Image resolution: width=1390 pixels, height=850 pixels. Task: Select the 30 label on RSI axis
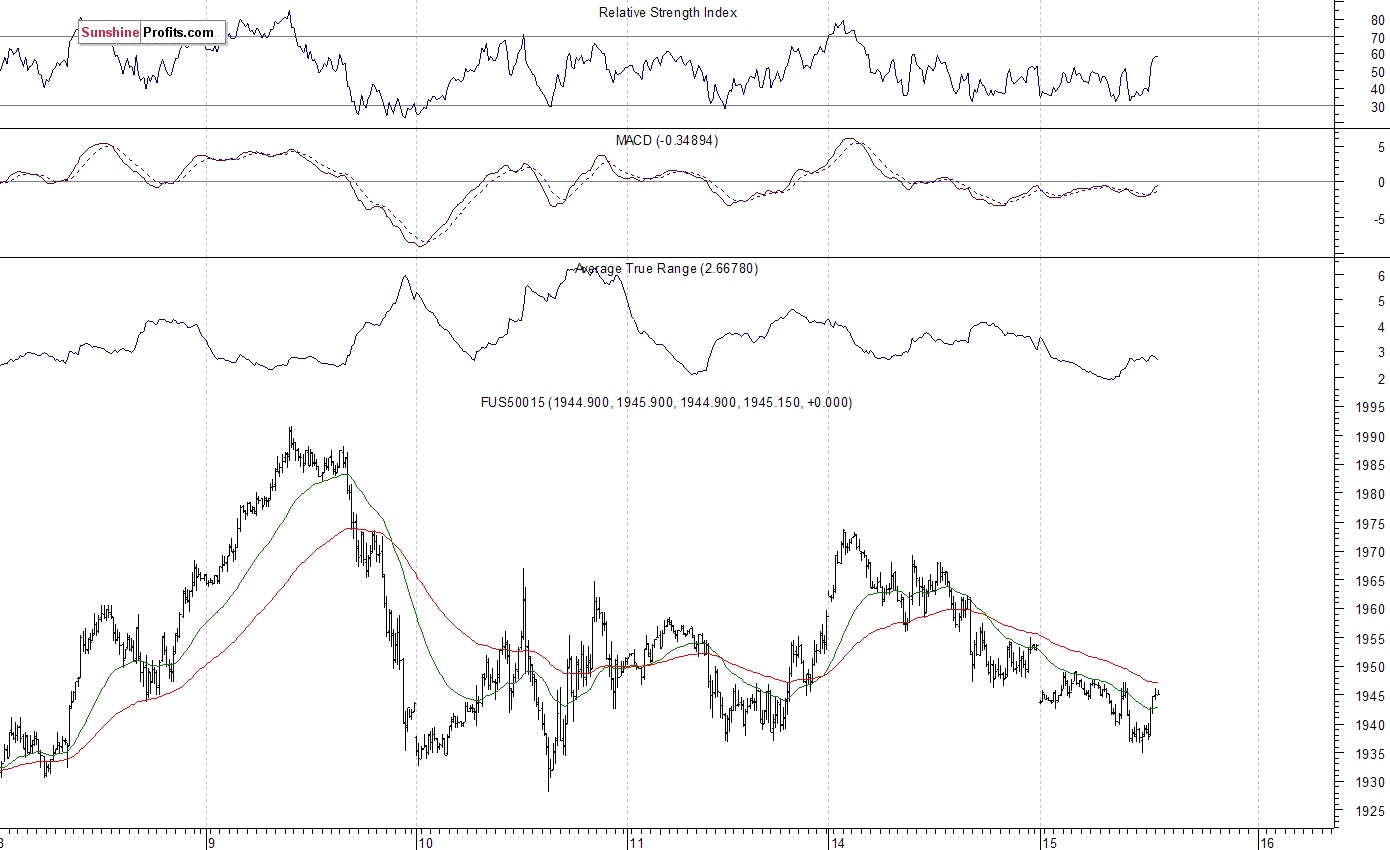pyautogui.click(x=1378, y=107)
